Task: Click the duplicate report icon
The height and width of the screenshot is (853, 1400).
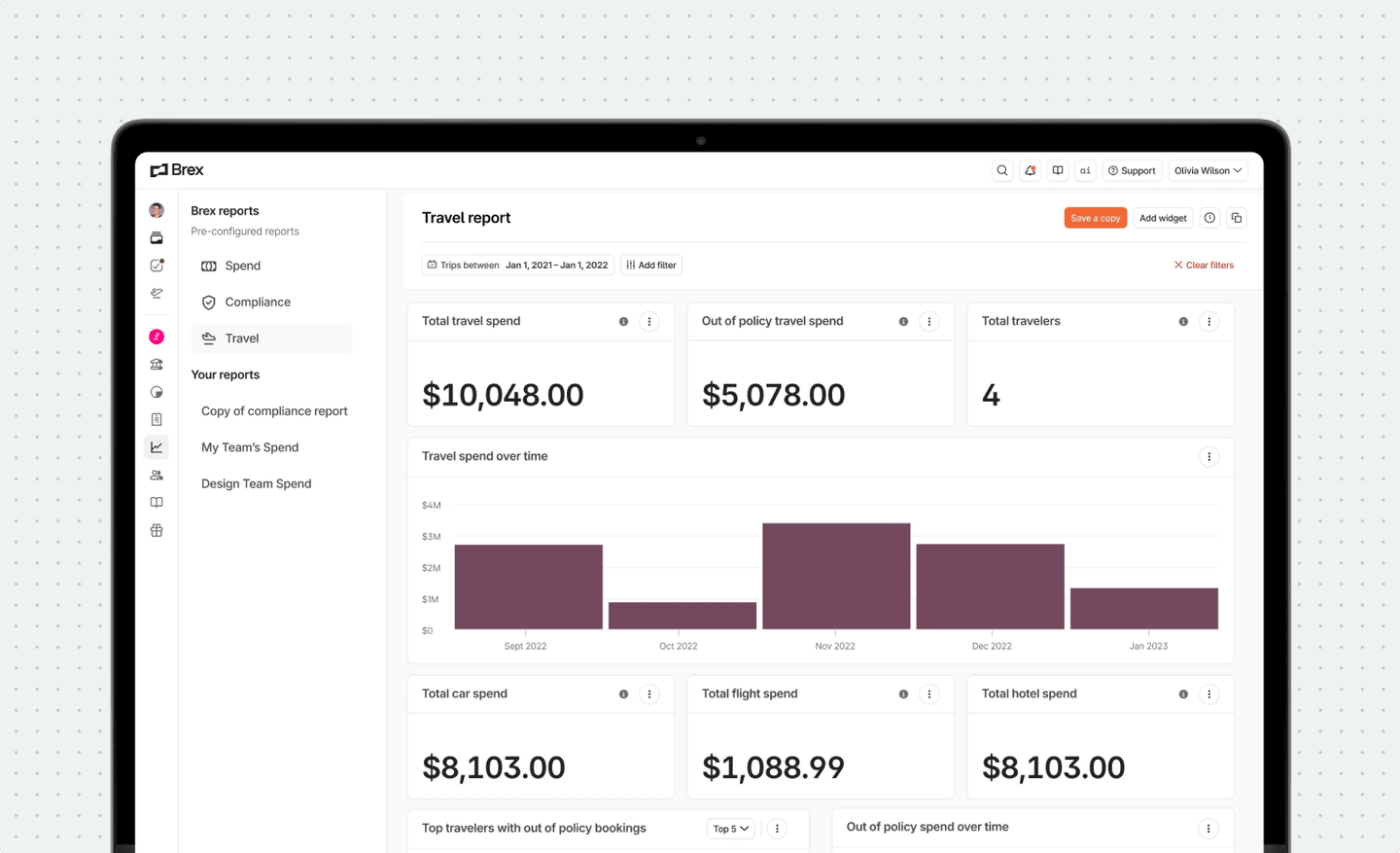Action: point(1237,218)
